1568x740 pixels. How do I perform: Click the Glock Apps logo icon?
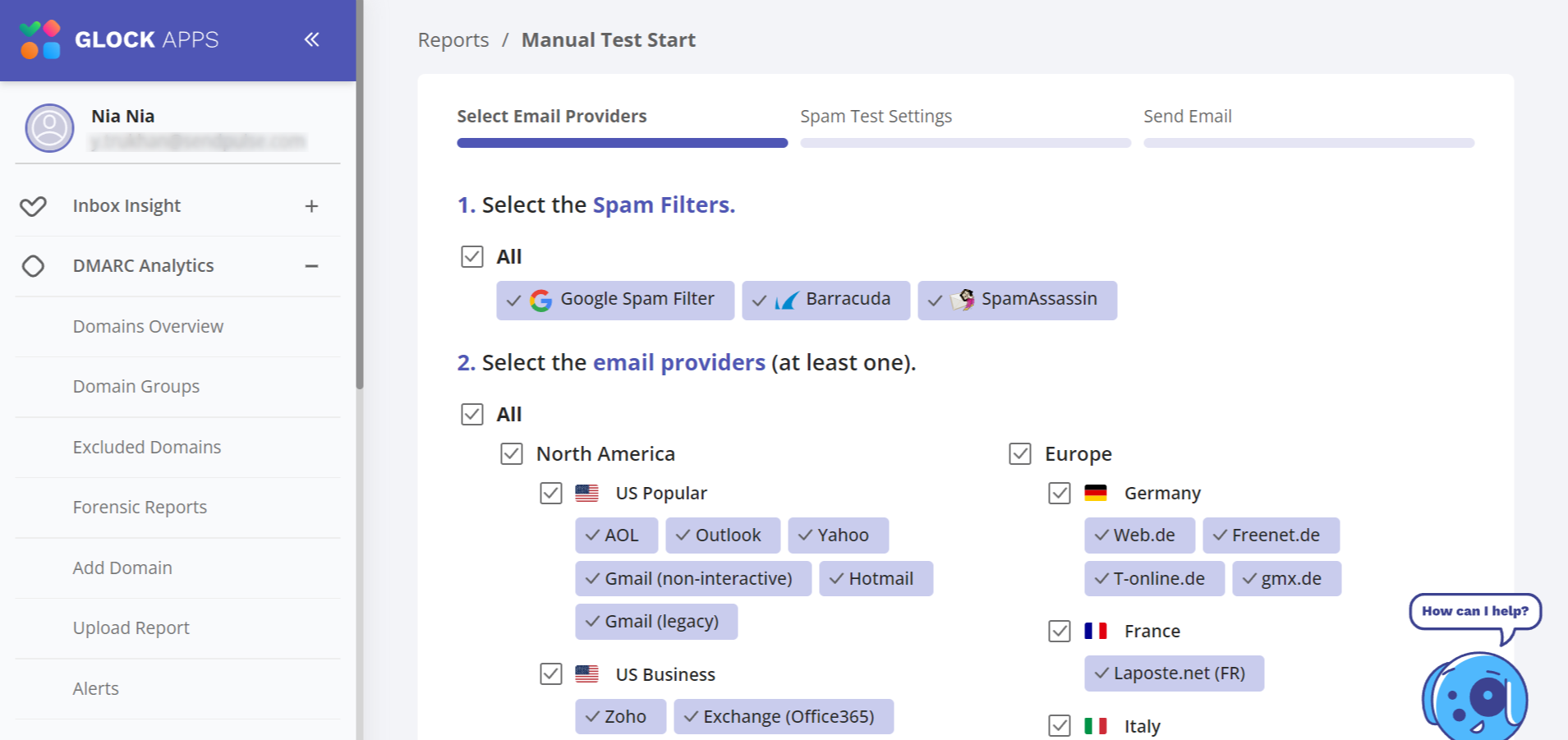tap(40, 39)
